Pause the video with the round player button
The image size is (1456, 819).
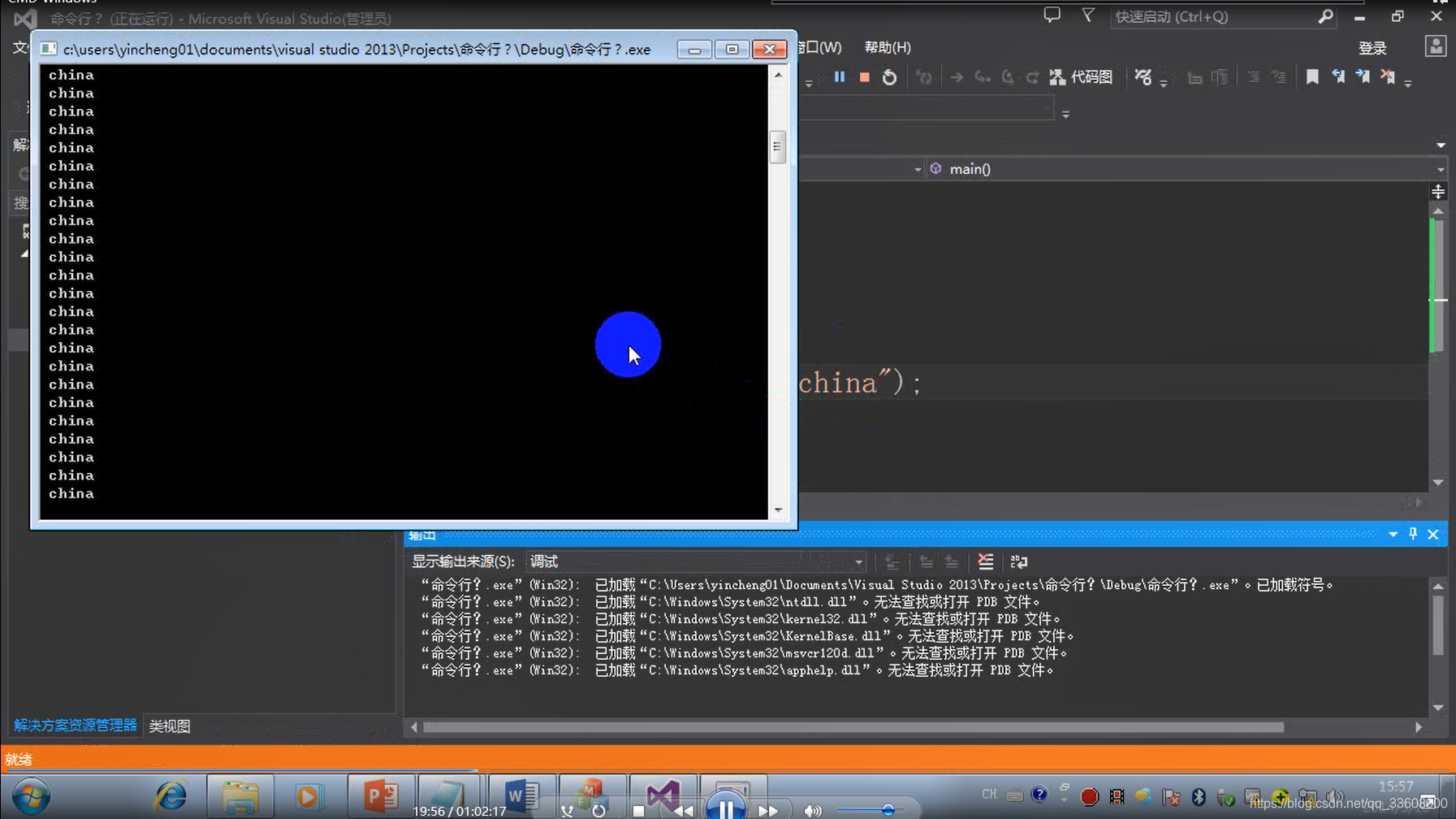click(x=725, y=808)
